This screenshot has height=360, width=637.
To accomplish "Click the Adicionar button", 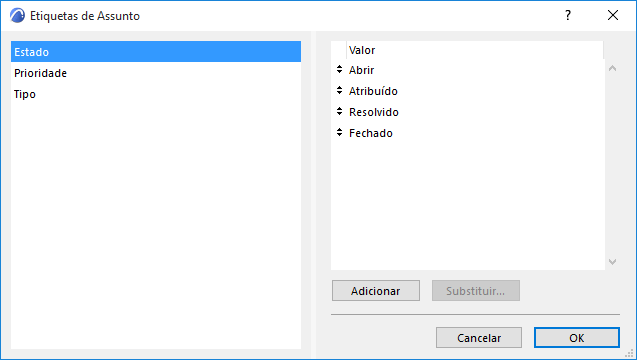I will click(x=376, y=291).
